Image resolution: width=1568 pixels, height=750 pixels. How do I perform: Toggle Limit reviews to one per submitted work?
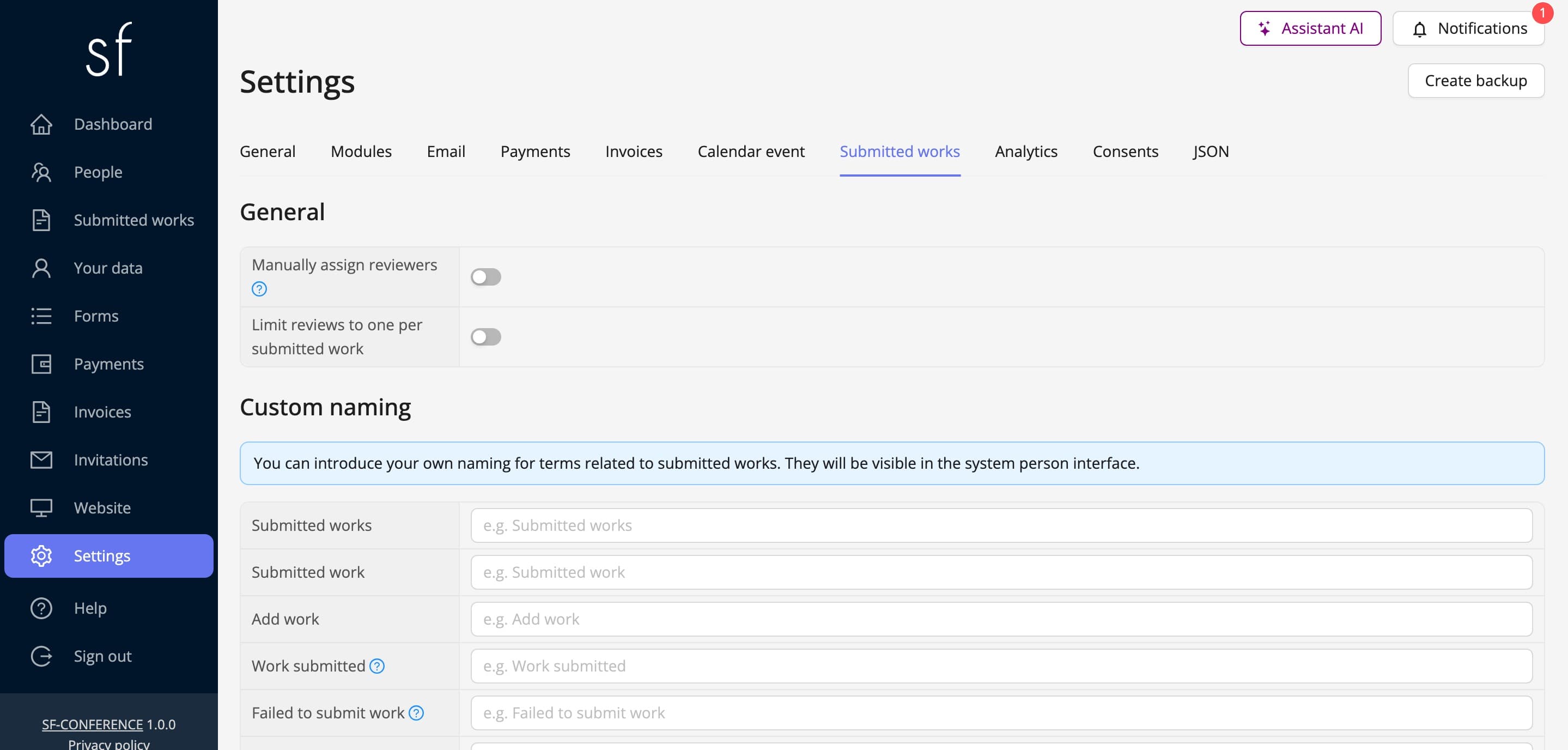point(486,337)
